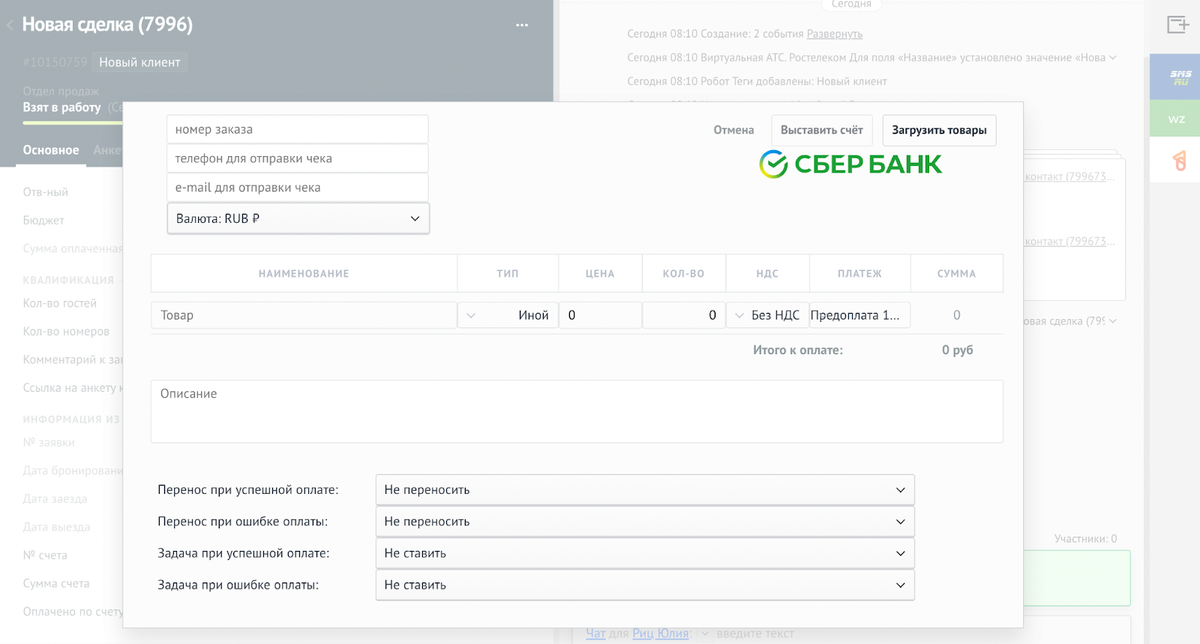Click the Товар name field

click(x=304, y=315)
